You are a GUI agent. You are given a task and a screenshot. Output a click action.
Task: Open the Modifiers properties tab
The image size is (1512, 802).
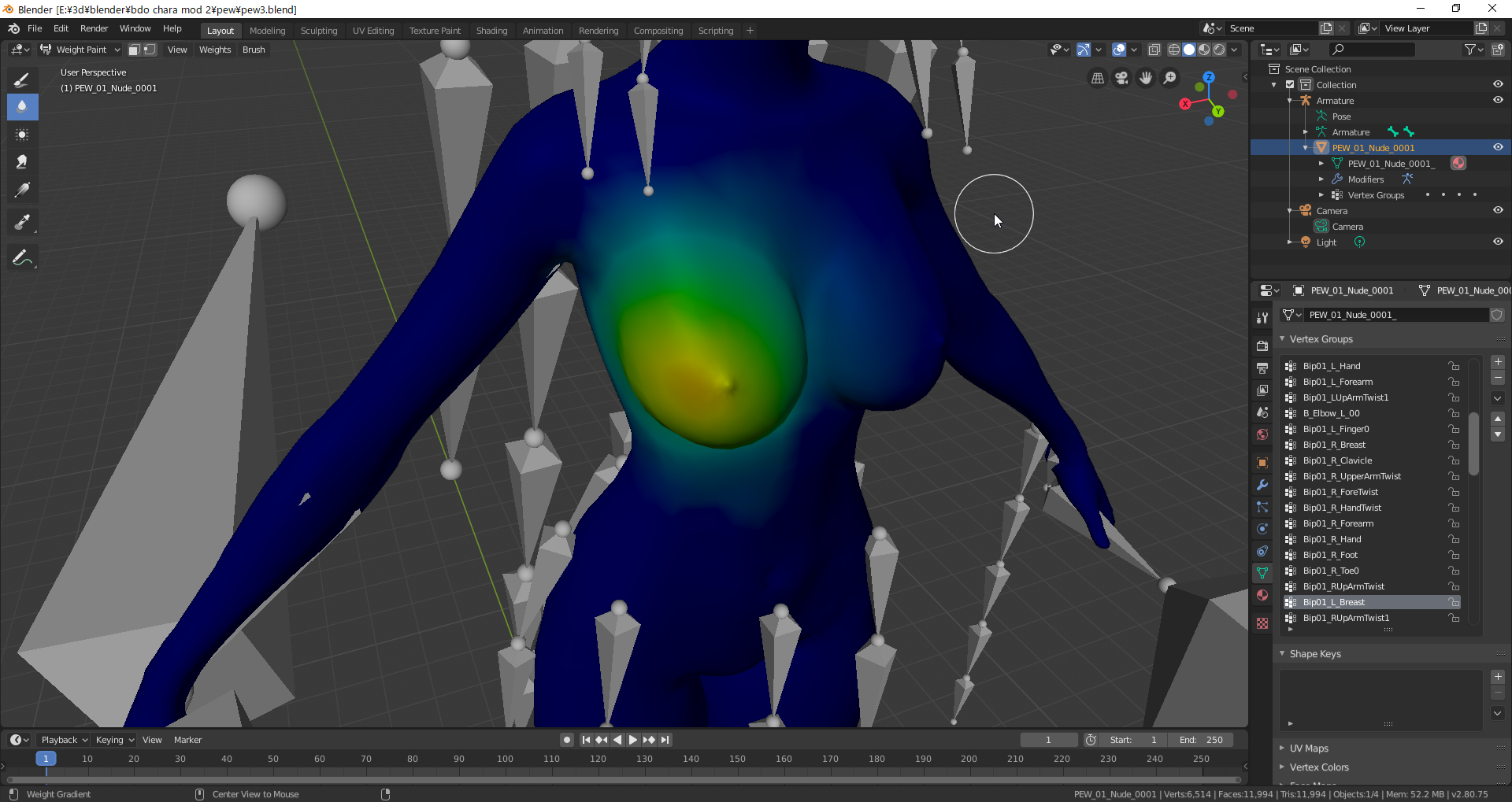point(1262,485)
